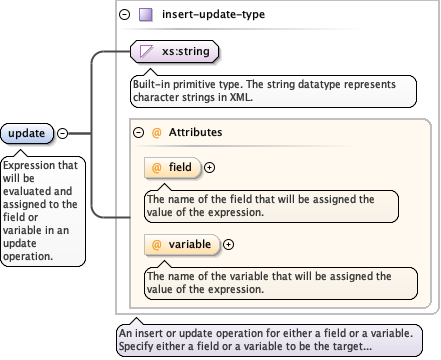Click the xs:string triangle type icon
441x360 pixels.
click(x=146, y=52)
